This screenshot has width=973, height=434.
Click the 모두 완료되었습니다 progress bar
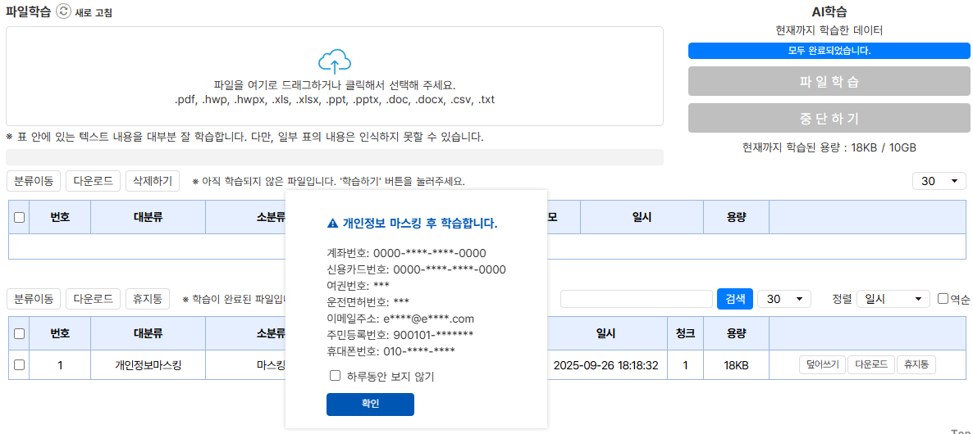click(x=829, y=50)
